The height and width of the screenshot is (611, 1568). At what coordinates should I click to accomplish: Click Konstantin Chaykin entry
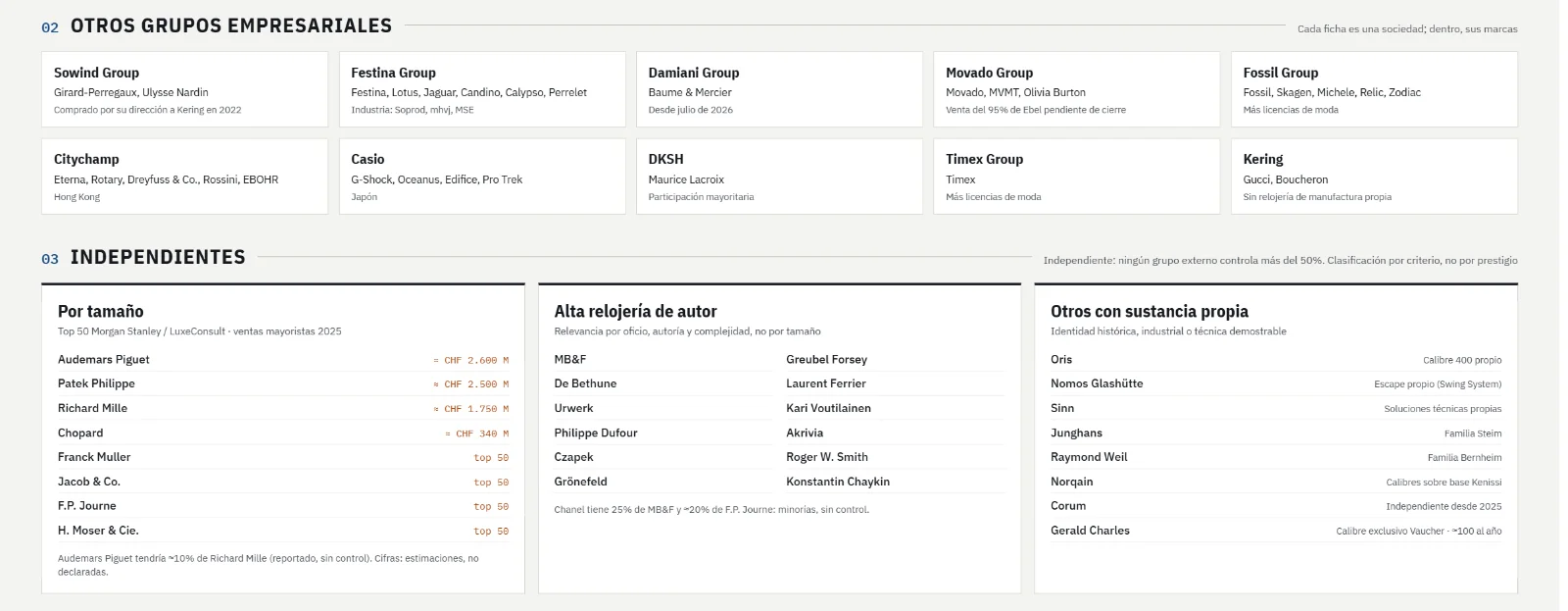coord(838,482)
